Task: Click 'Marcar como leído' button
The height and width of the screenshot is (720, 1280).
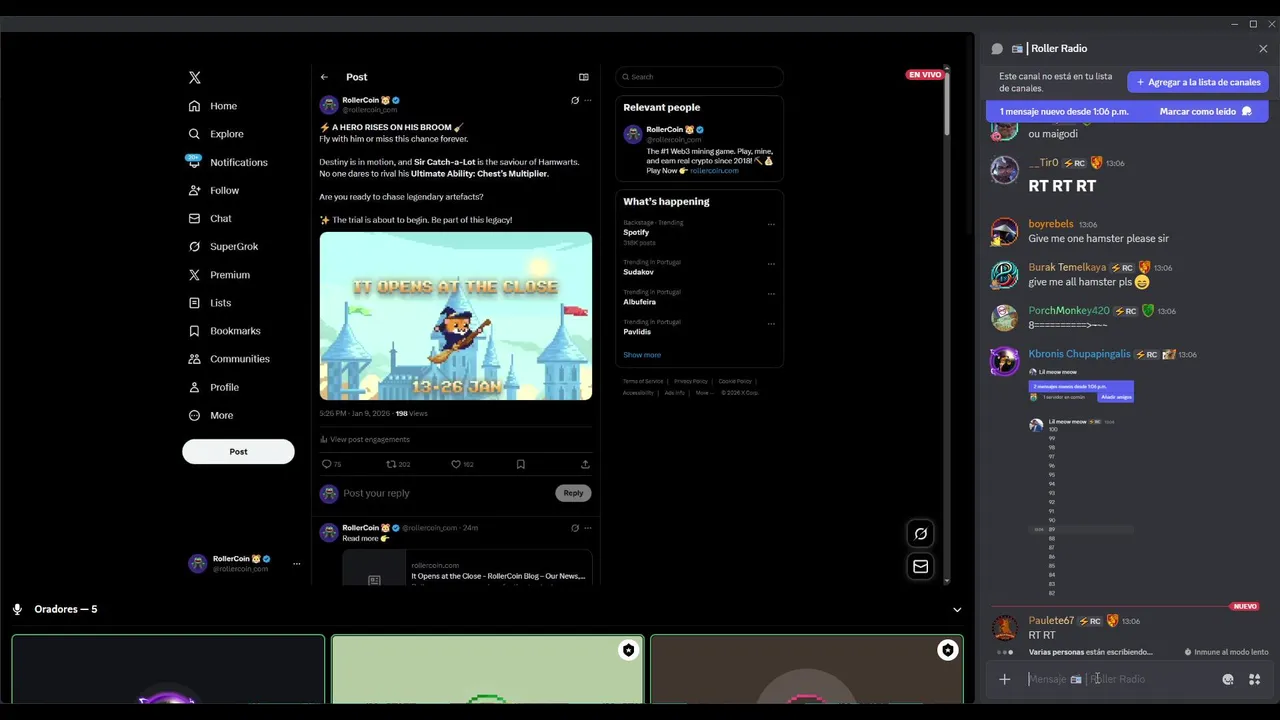Action: point(1205,112)
